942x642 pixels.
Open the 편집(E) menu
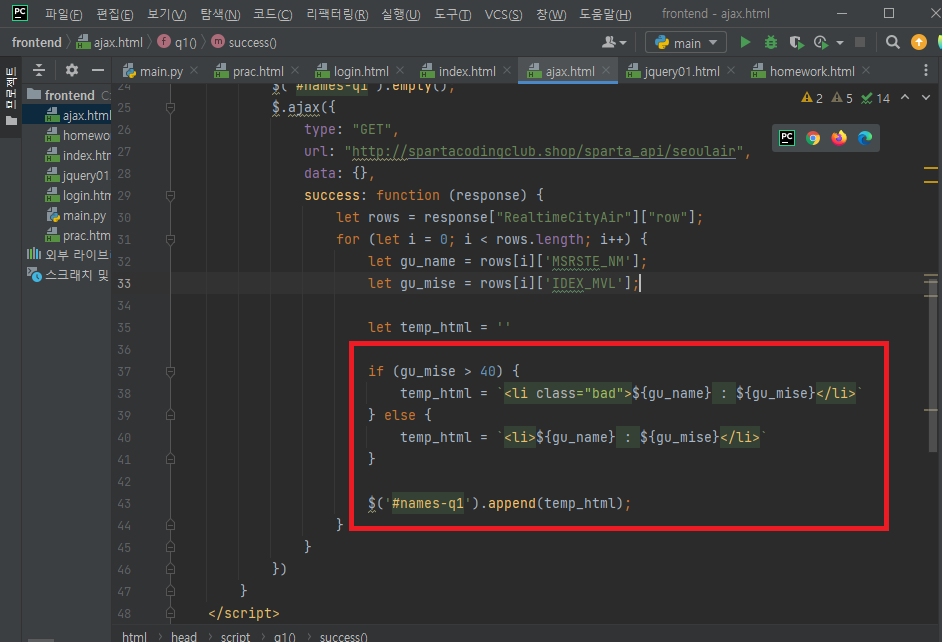tap(115, 14)
